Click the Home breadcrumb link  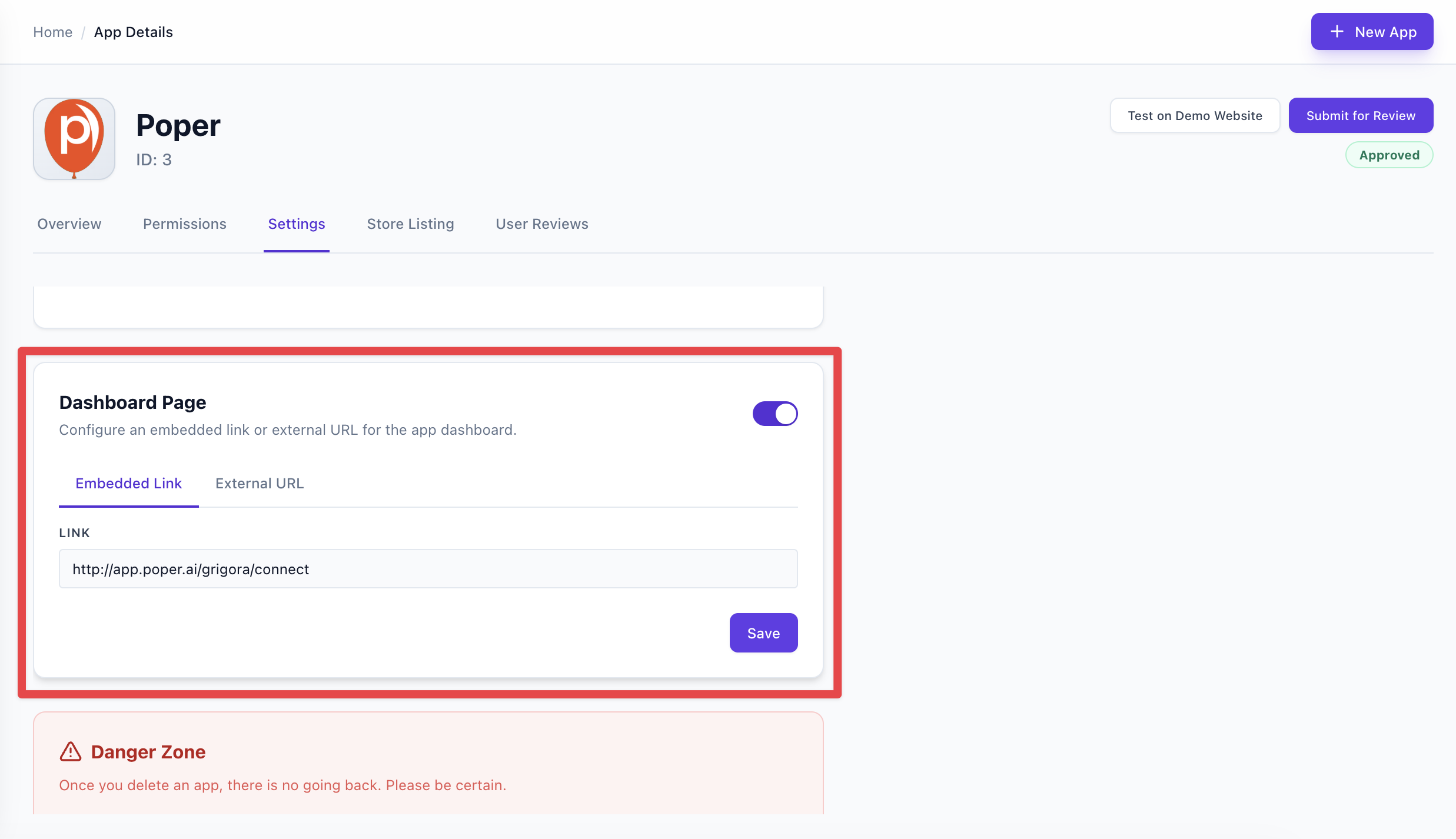pos(52,32)
